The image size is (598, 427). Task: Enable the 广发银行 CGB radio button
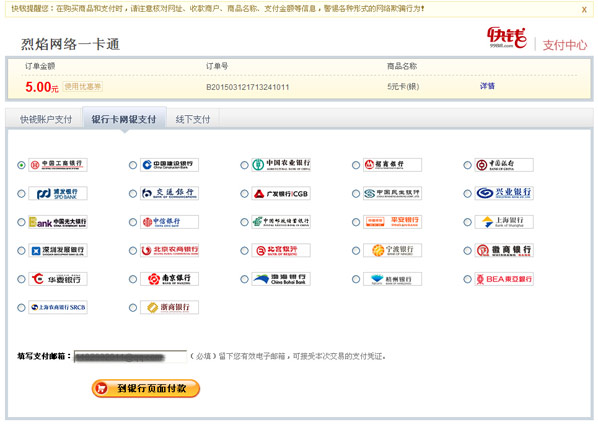click(x=244, y=194)
